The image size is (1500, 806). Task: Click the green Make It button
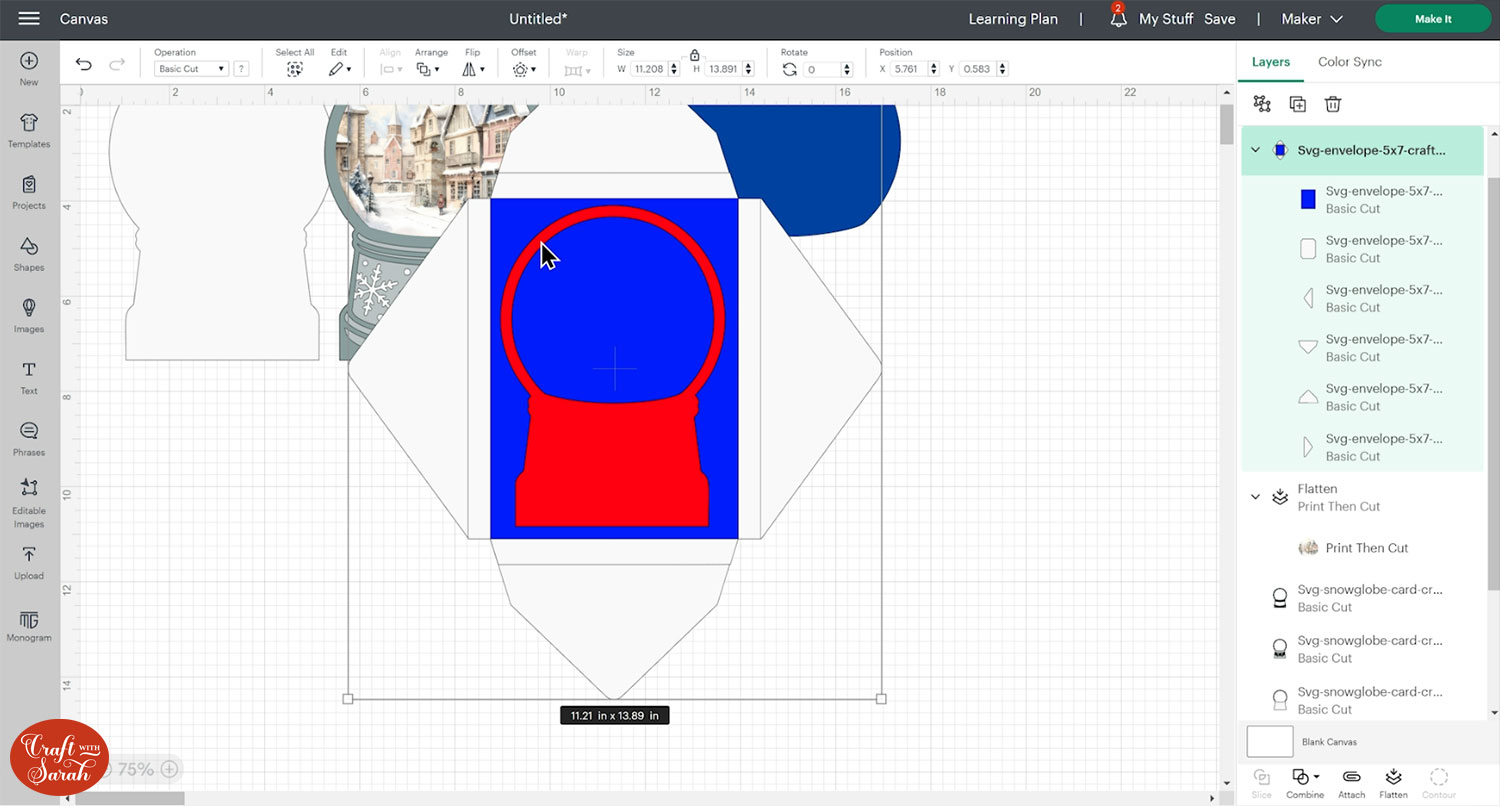1433,19
